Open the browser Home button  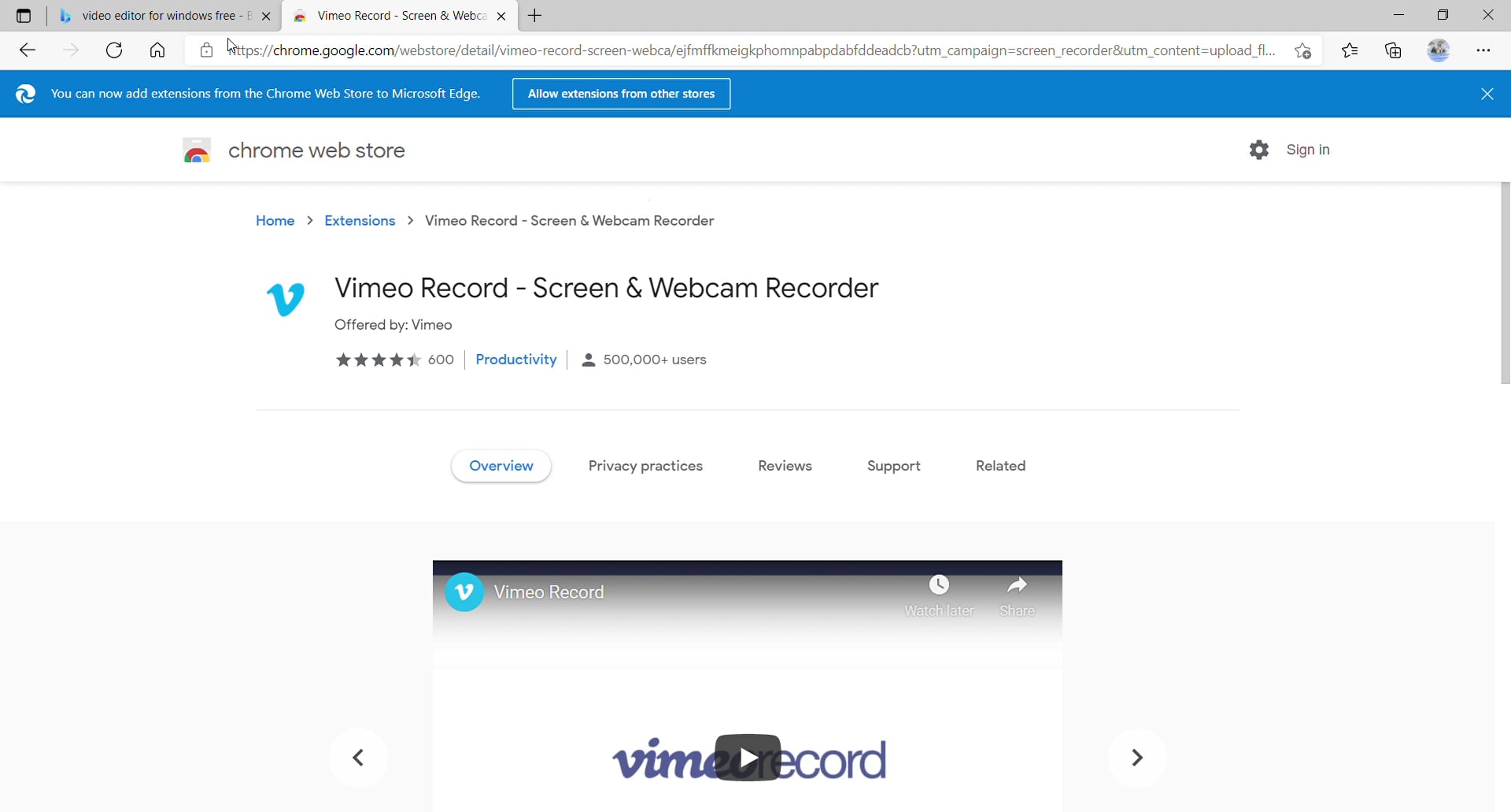click(157, 50)
